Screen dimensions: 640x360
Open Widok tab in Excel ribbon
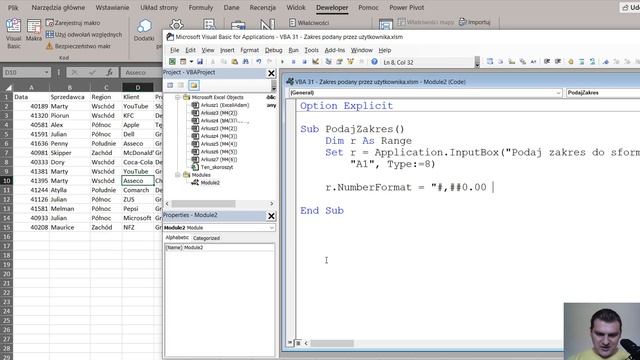click(x=296, y=7)
